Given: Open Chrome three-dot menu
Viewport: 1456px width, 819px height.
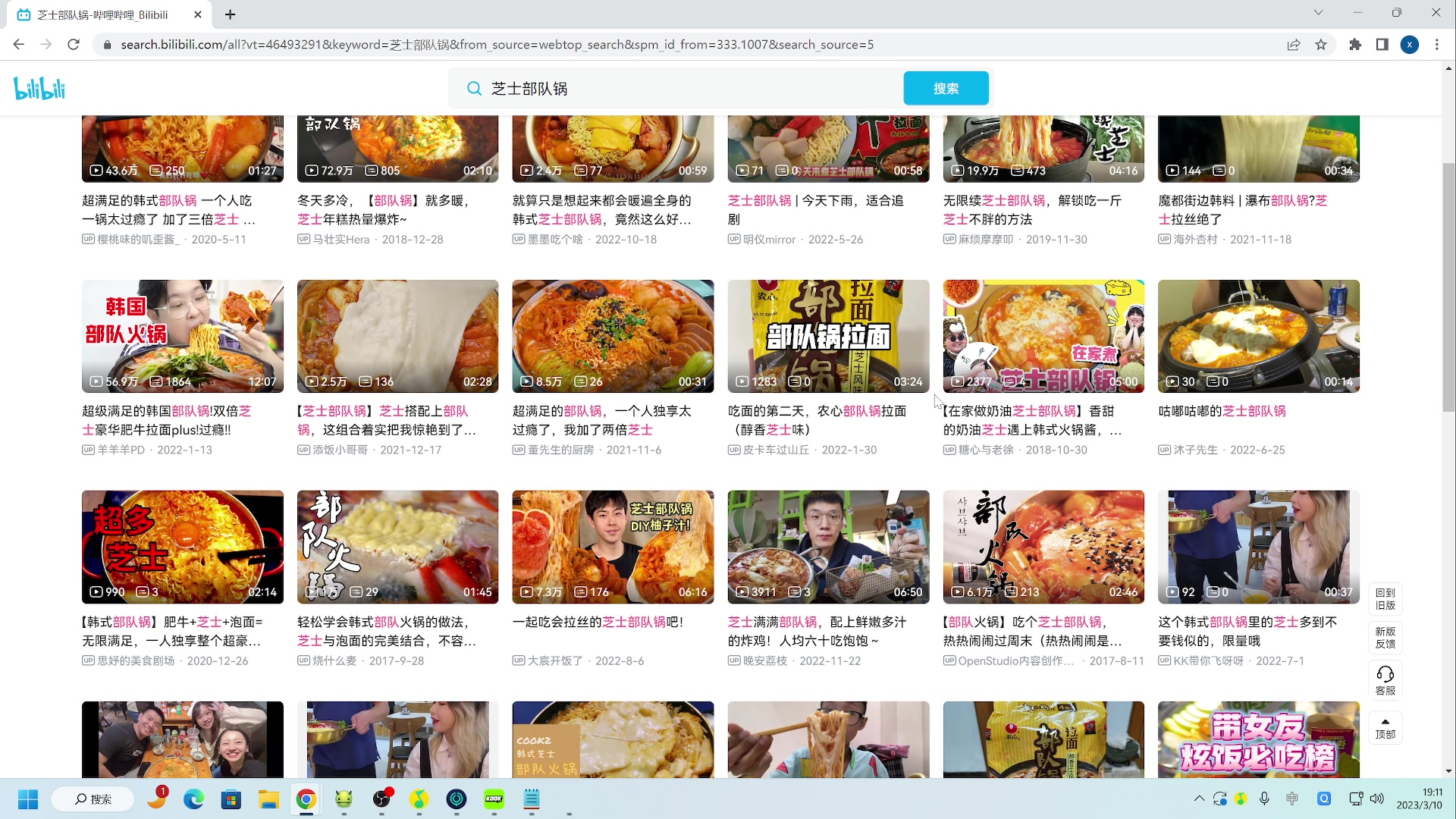Looking at the screenshot, I should pyautogui.click(x=1437, y=45).
